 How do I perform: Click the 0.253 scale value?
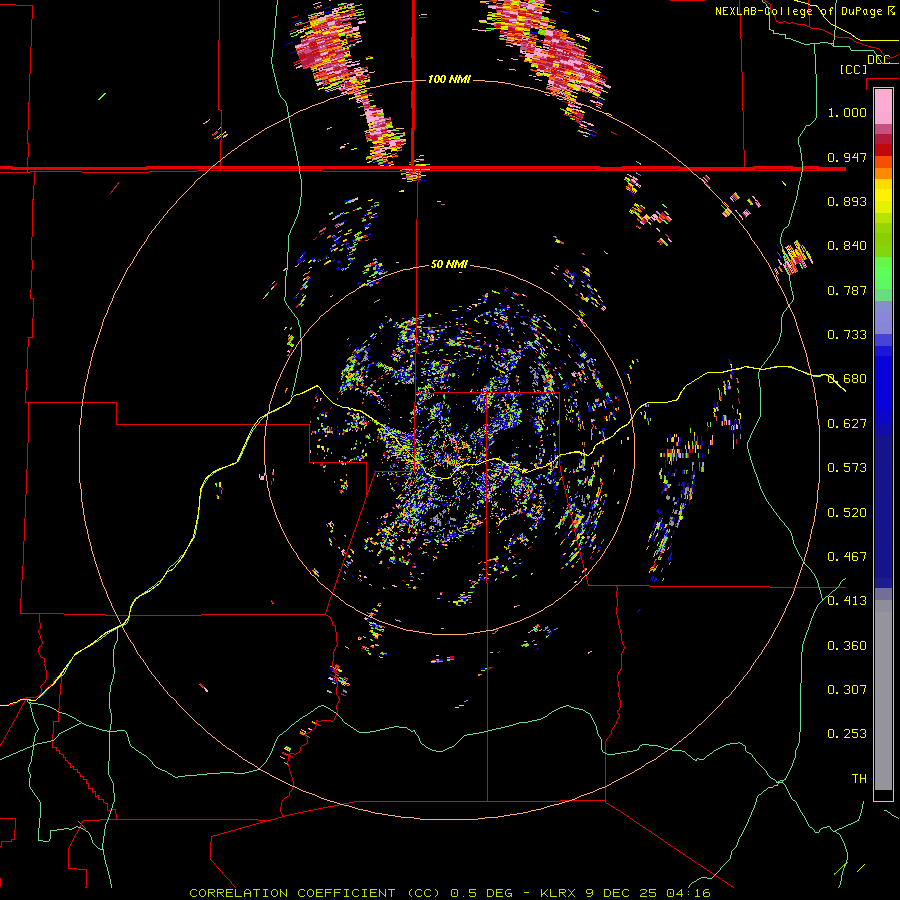coord(847,734)
